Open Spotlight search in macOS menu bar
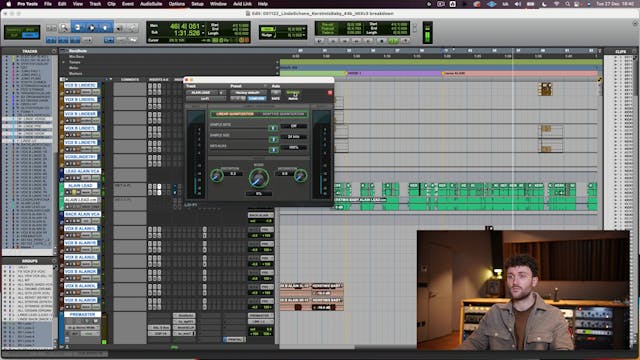This screenshot has width=640, height=360. [x=568, y=4]
